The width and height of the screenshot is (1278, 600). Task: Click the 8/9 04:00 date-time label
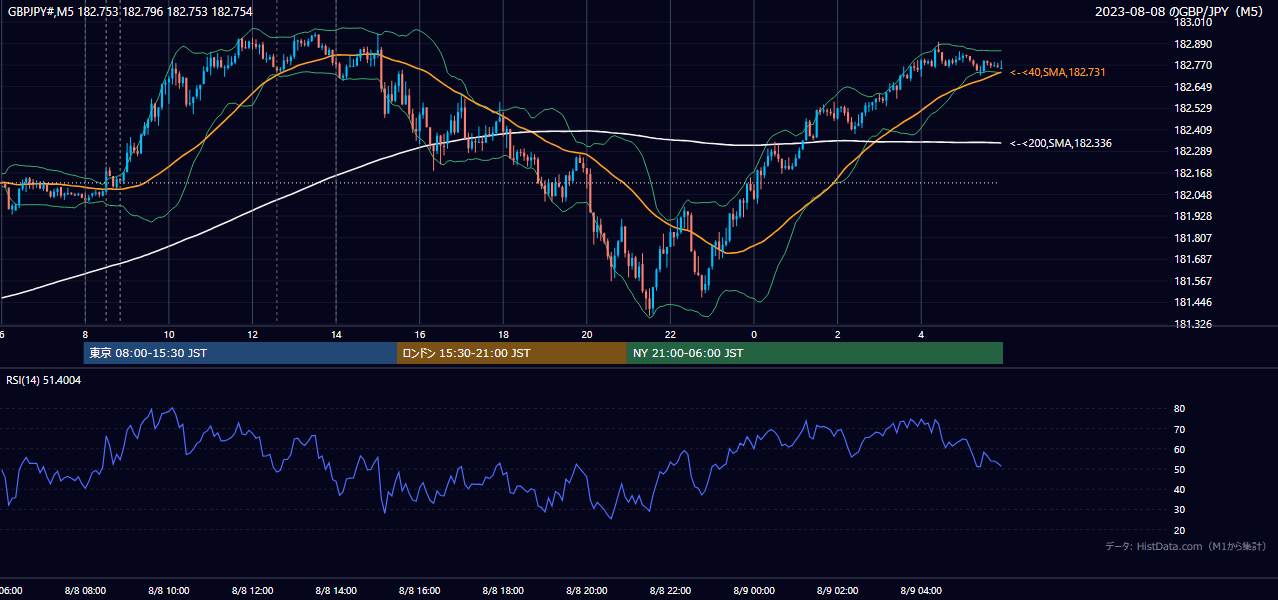pyautogui.click(x=921, y=591)
